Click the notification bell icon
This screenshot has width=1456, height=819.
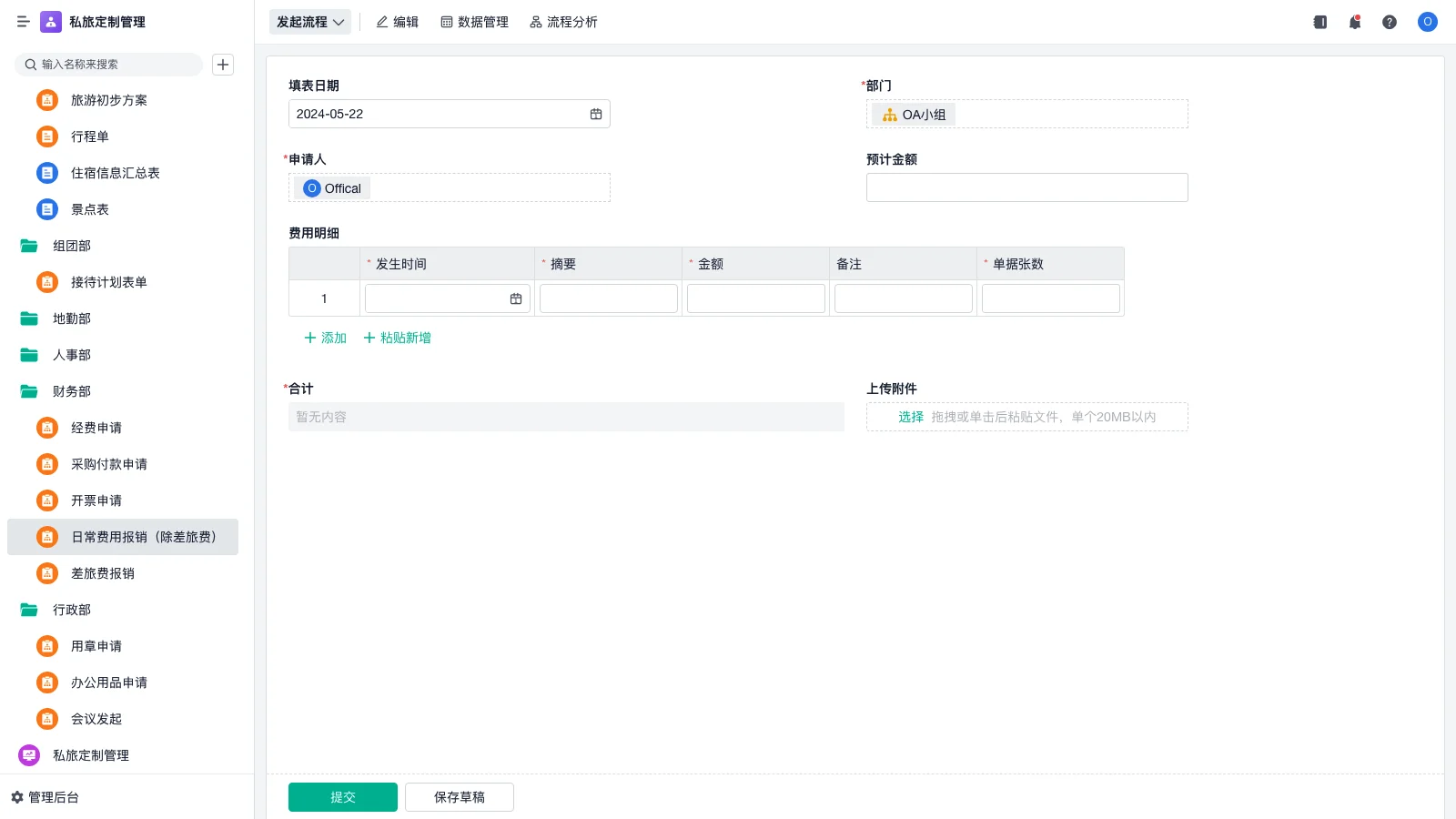pos(1354,22)
